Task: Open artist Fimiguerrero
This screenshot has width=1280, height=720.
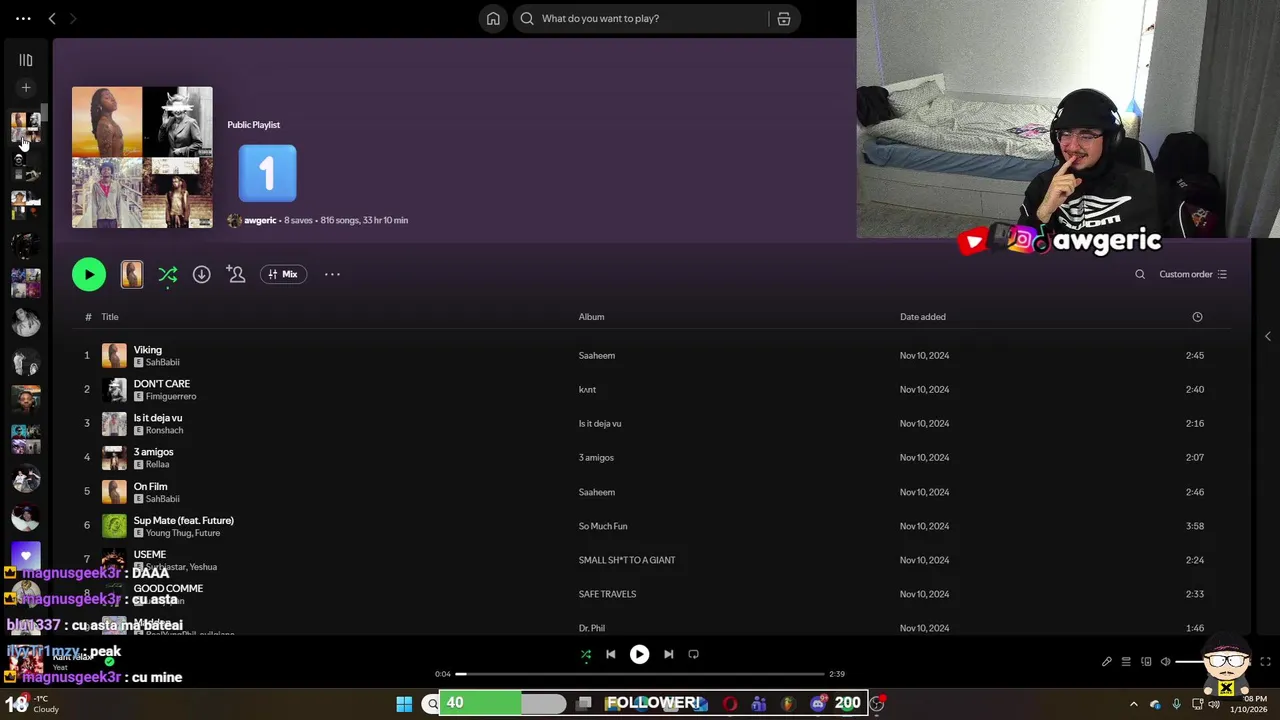Action: click(171, 397)
